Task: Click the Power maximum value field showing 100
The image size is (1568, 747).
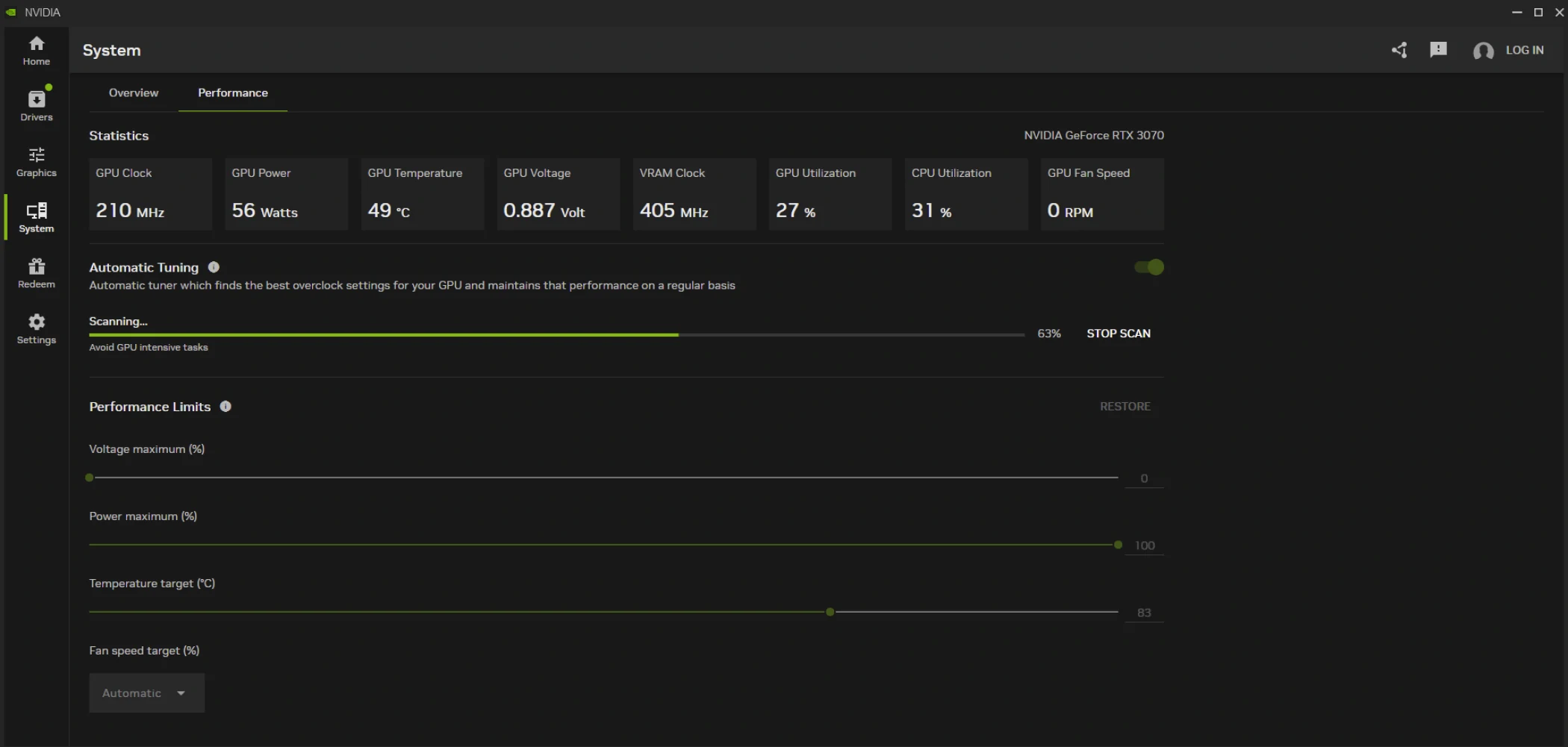Action: [x=1144, y=545]
